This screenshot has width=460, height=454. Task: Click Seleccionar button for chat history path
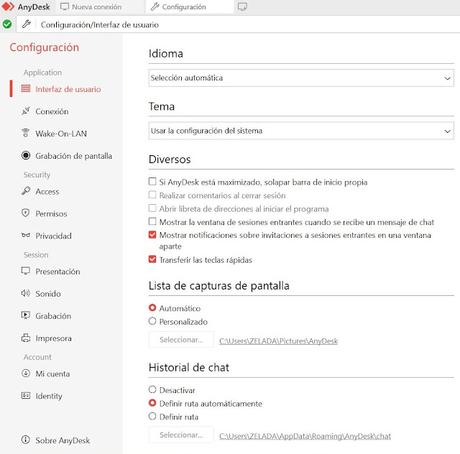pyautogui.click(x=181, y=435)
